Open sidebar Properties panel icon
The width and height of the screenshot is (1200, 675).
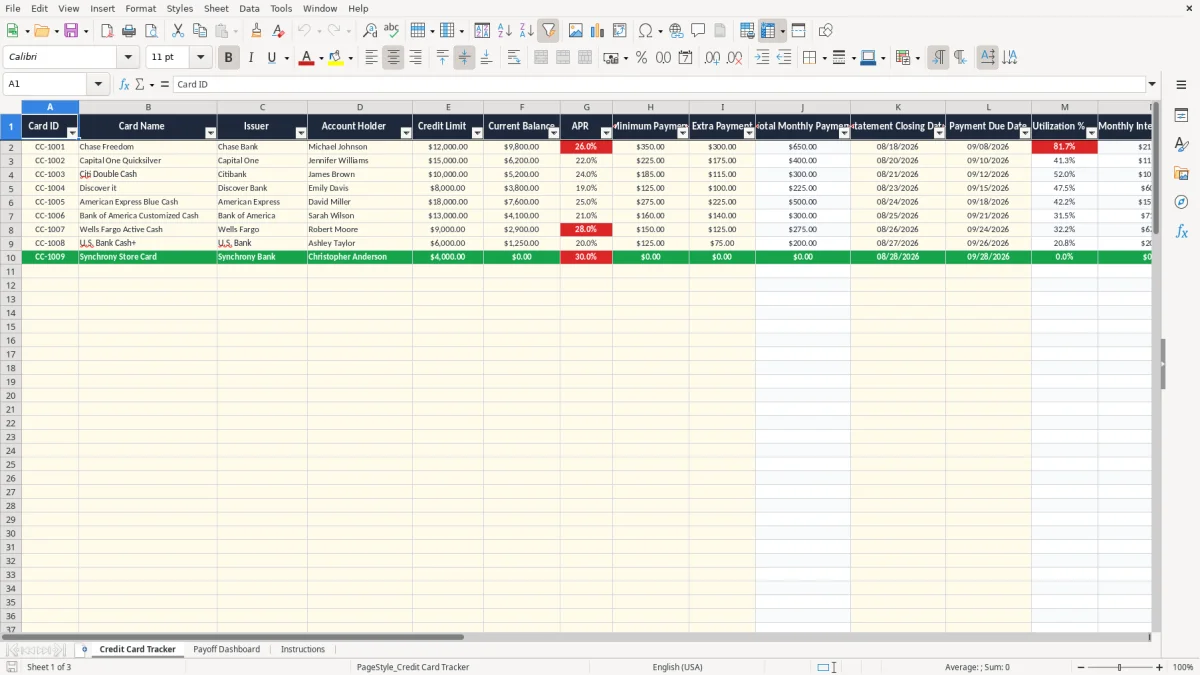(x=1181, y=116)
